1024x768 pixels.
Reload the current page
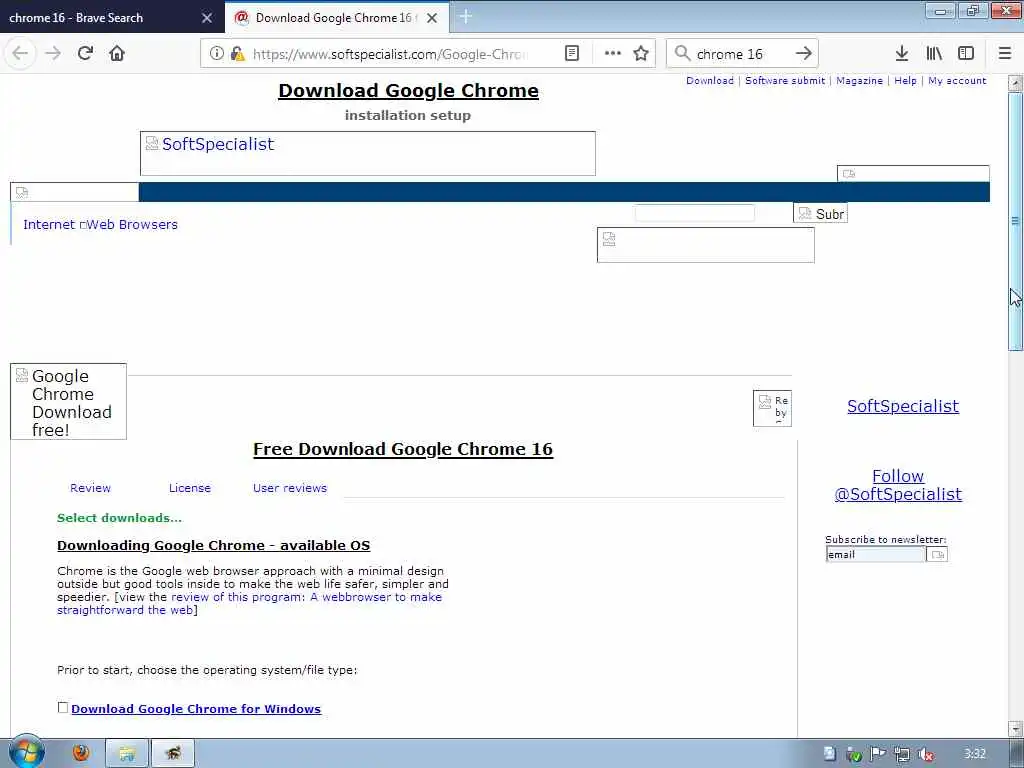[85, 54]
